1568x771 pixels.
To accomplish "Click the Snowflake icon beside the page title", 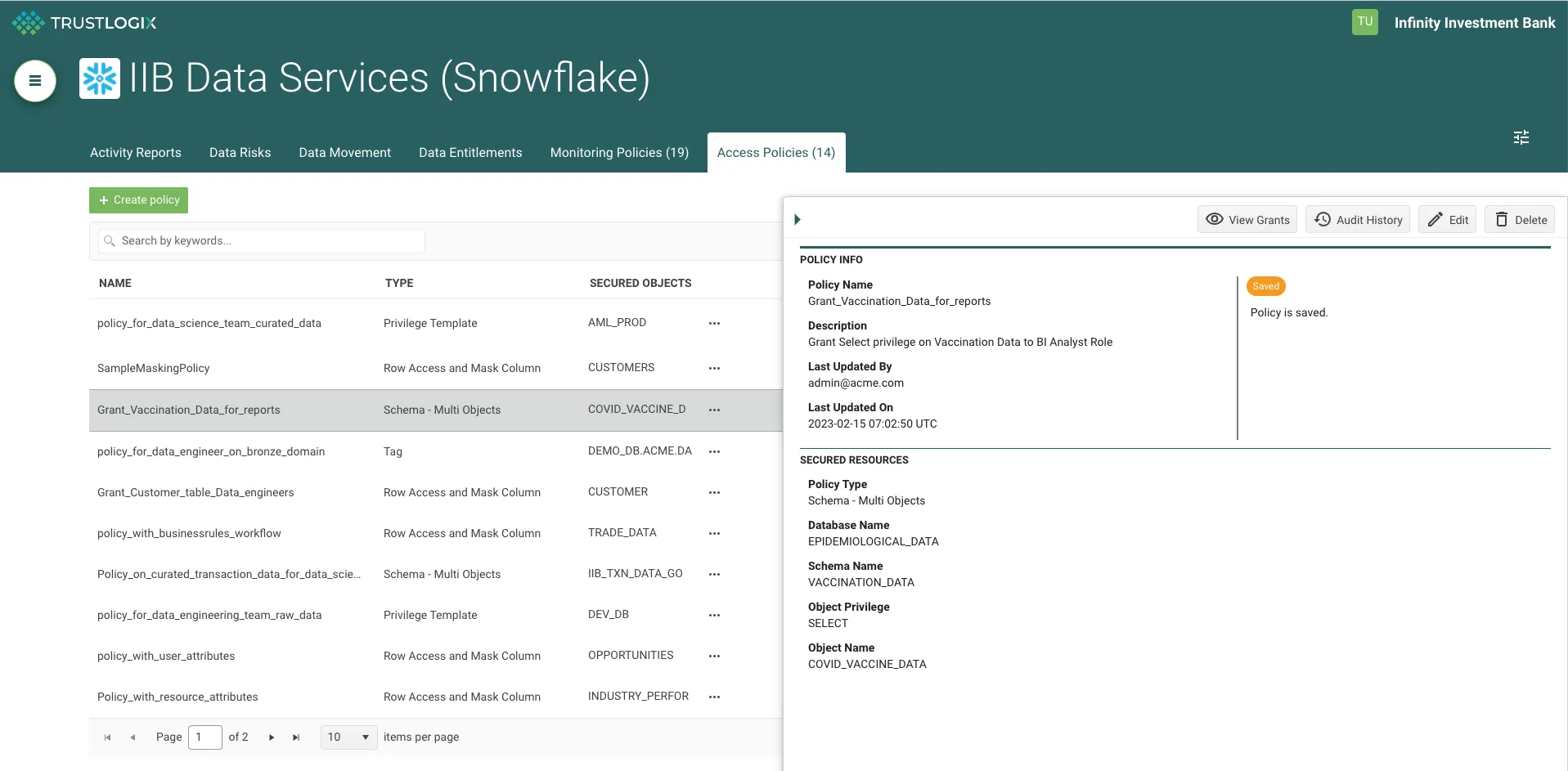I will (99, 78).
